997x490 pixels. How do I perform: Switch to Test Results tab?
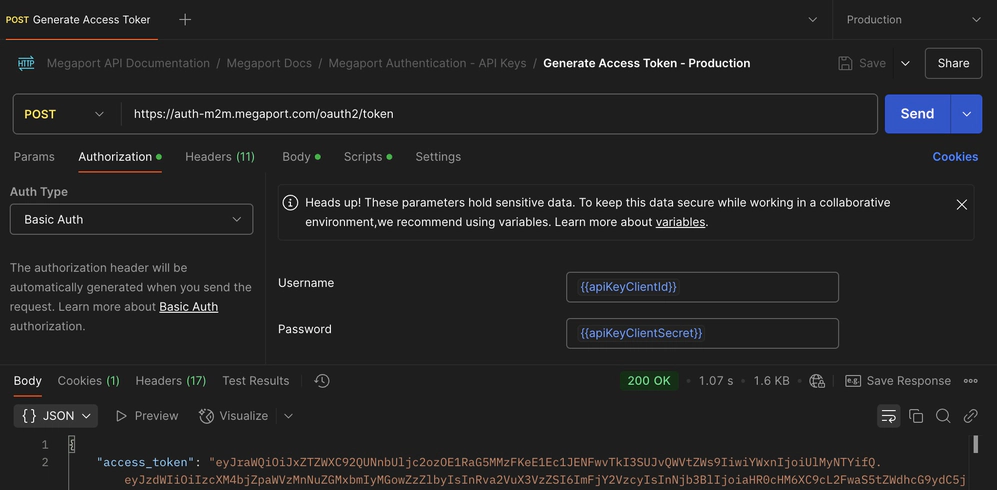256,381
